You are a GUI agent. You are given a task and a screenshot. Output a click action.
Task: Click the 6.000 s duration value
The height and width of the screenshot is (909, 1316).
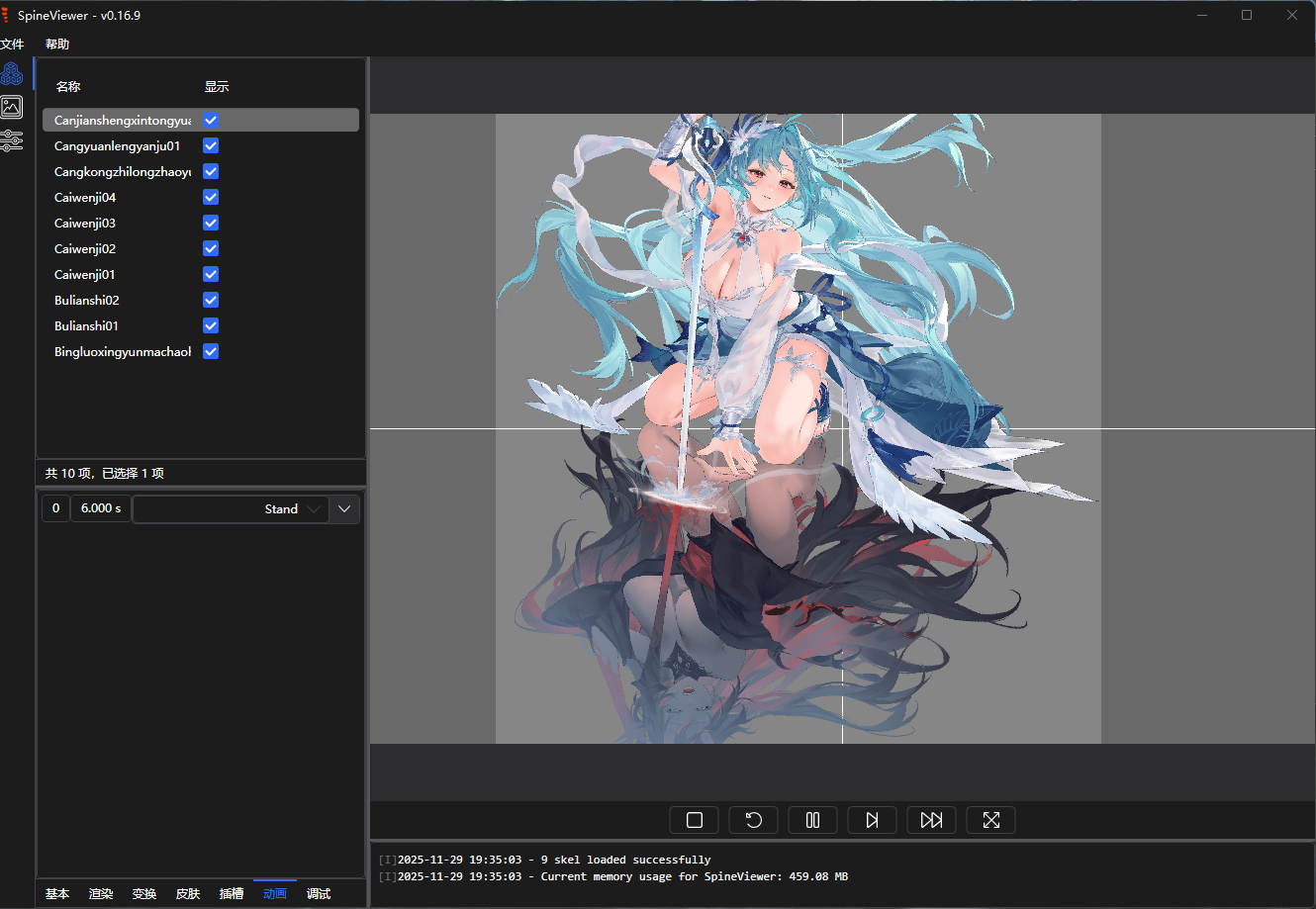click(x=101, y=508)
